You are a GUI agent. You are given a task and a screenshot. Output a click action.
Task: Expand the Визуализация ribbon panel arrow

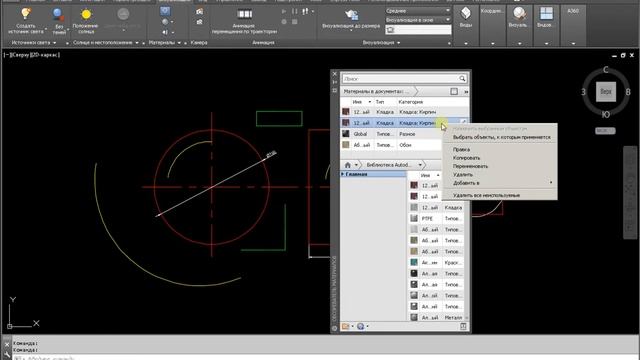[398, 43]
